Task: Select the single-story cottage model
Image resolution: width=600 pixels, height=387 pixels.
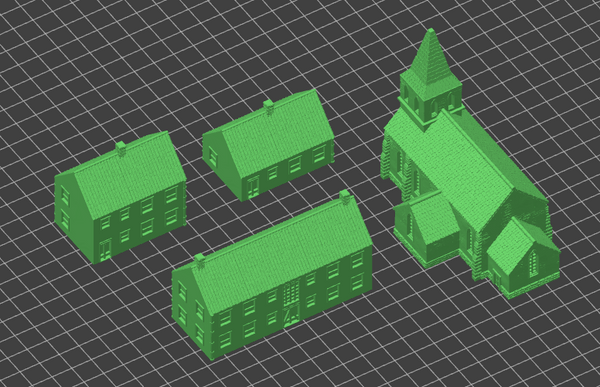Action: click(x=268, y=145)
